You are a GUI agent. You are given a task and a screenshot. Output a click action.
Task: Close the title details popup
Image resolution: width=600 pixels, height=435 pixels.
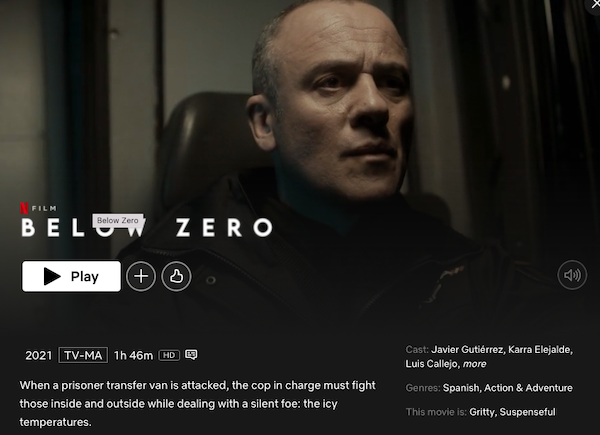[x=595, y=5]
